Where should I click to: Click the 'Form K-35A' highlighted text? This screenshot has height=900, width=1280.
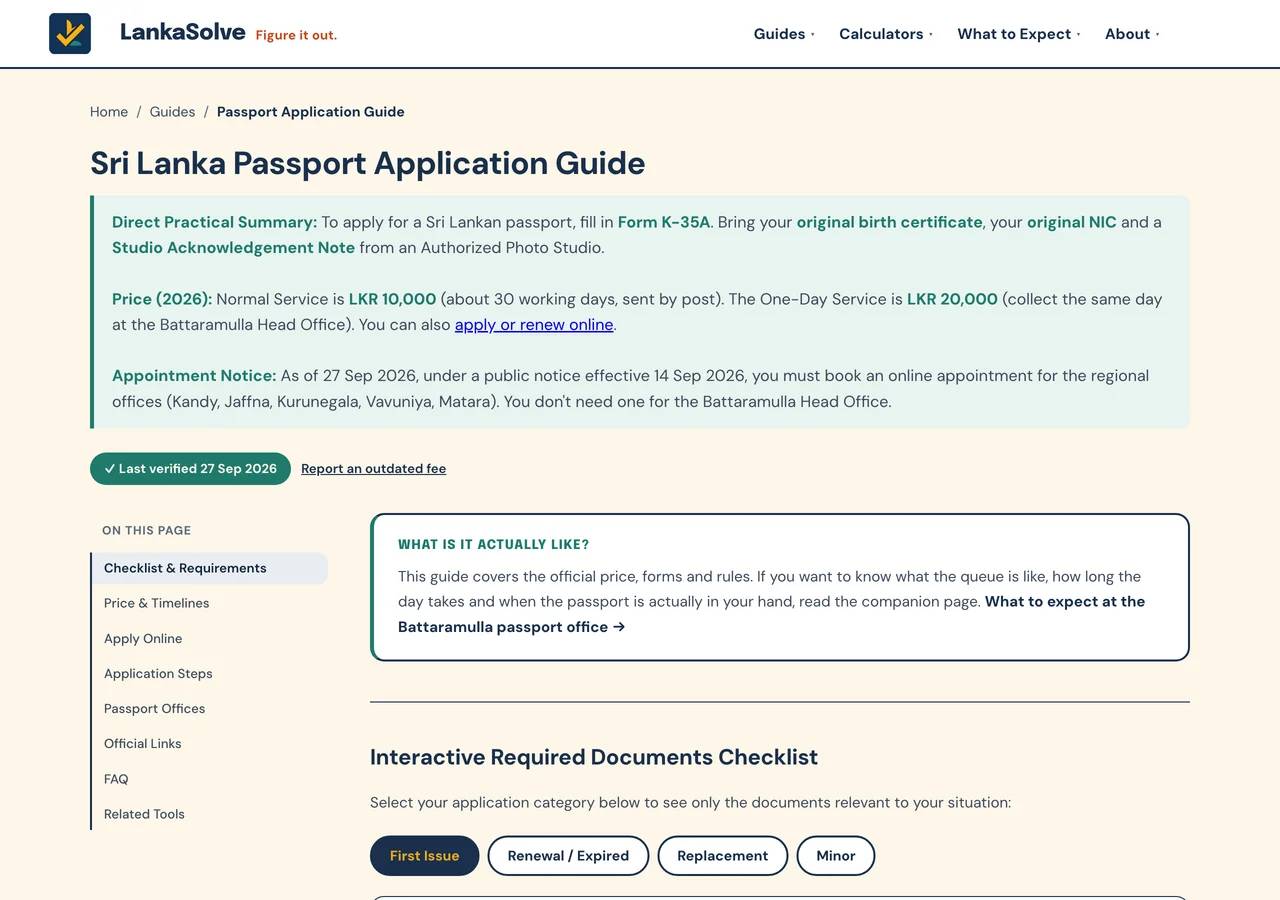[664, 222]
